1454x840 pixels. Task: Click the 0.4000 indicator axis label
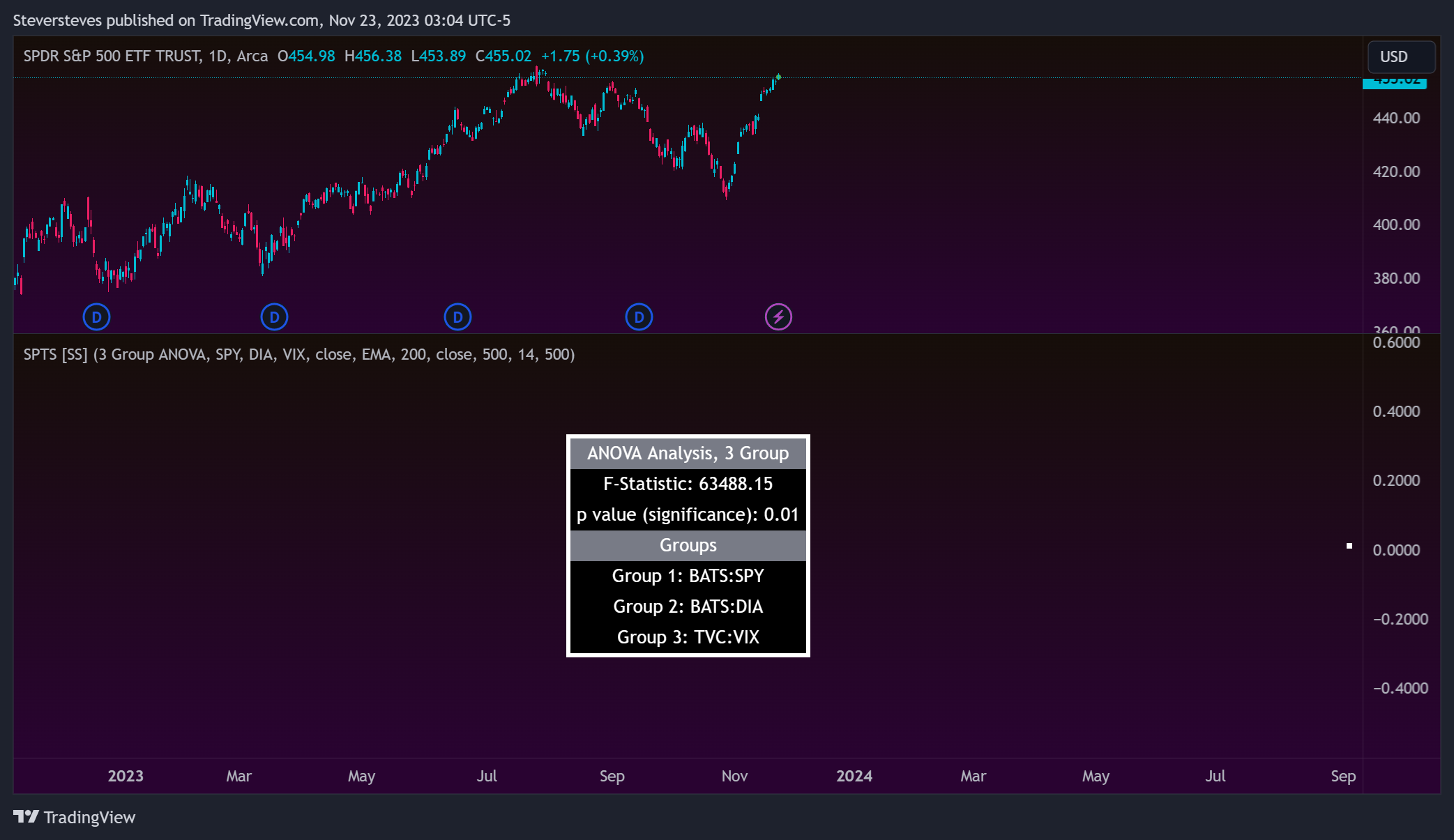1396,411
